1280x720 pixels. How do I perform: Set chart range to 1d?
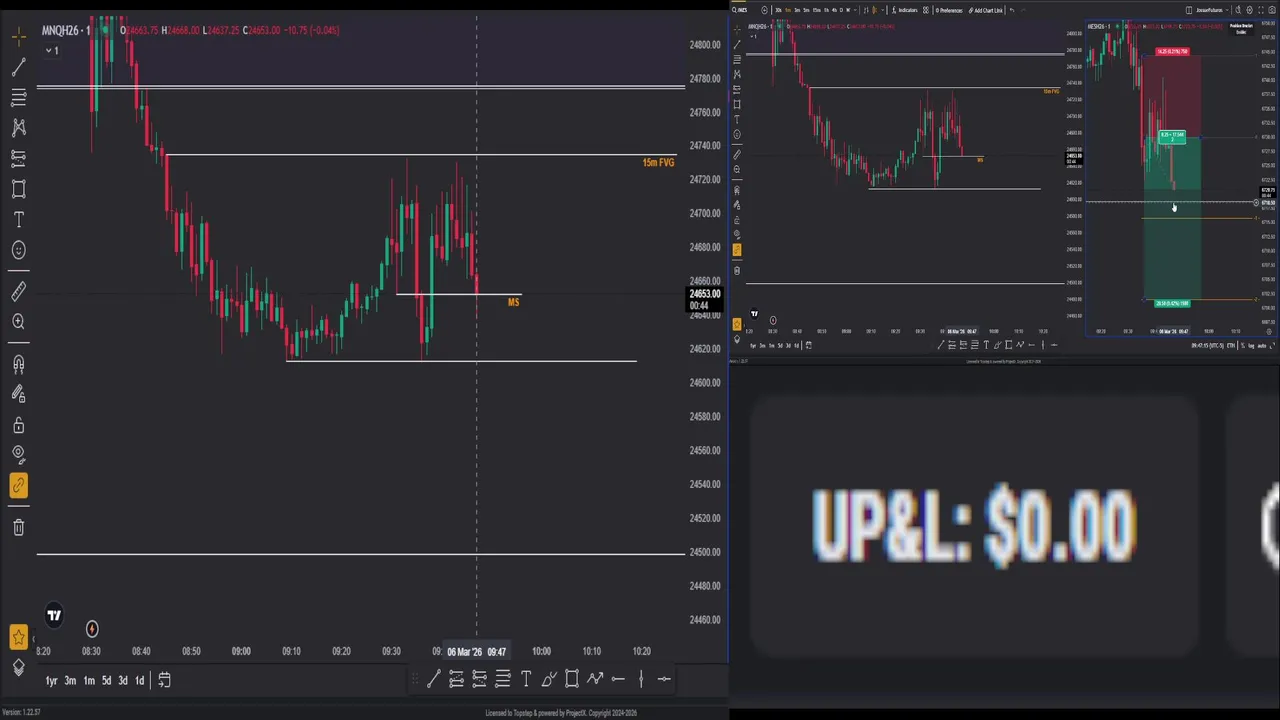click(x=140, y=680)
